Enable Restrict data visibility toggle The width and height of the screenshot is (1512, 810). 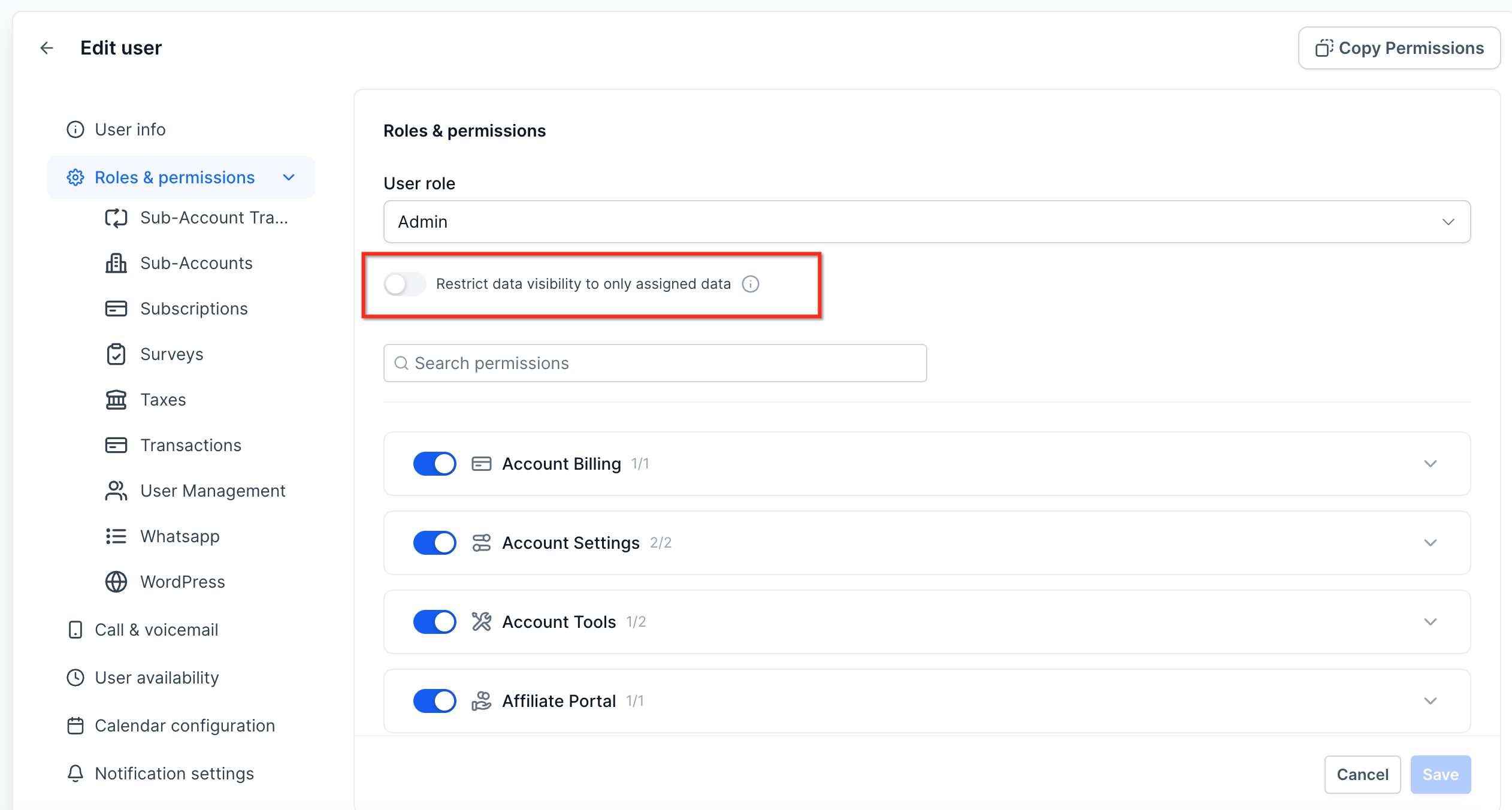click(405, 284)
